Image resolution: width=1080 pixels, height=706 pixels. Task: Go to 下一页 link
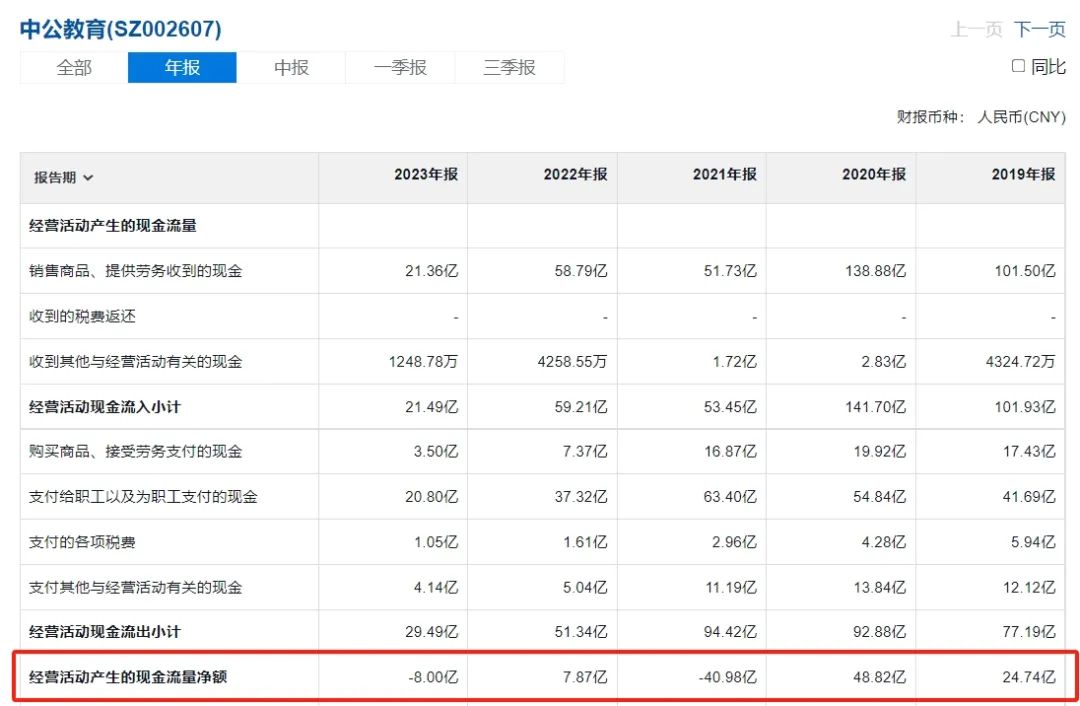tap(1039, 29)
